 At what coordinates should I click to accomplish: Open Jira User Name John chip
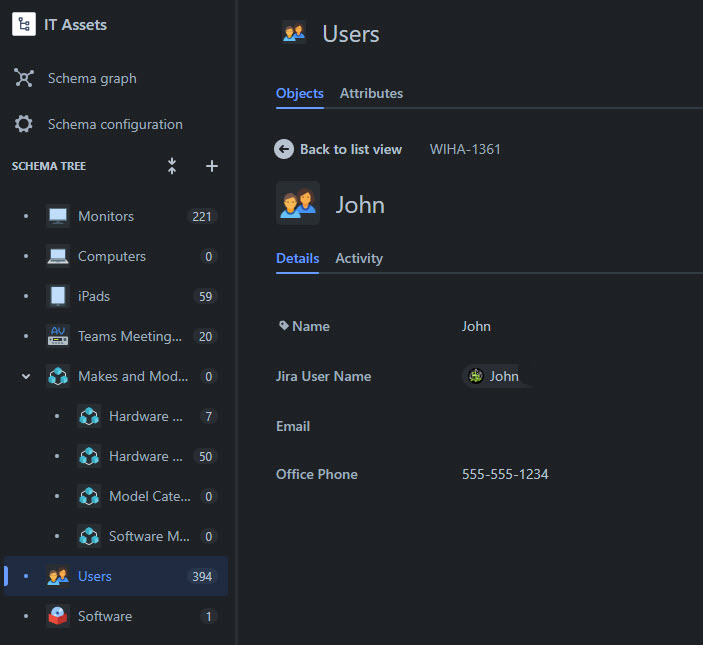click(495, 376)
